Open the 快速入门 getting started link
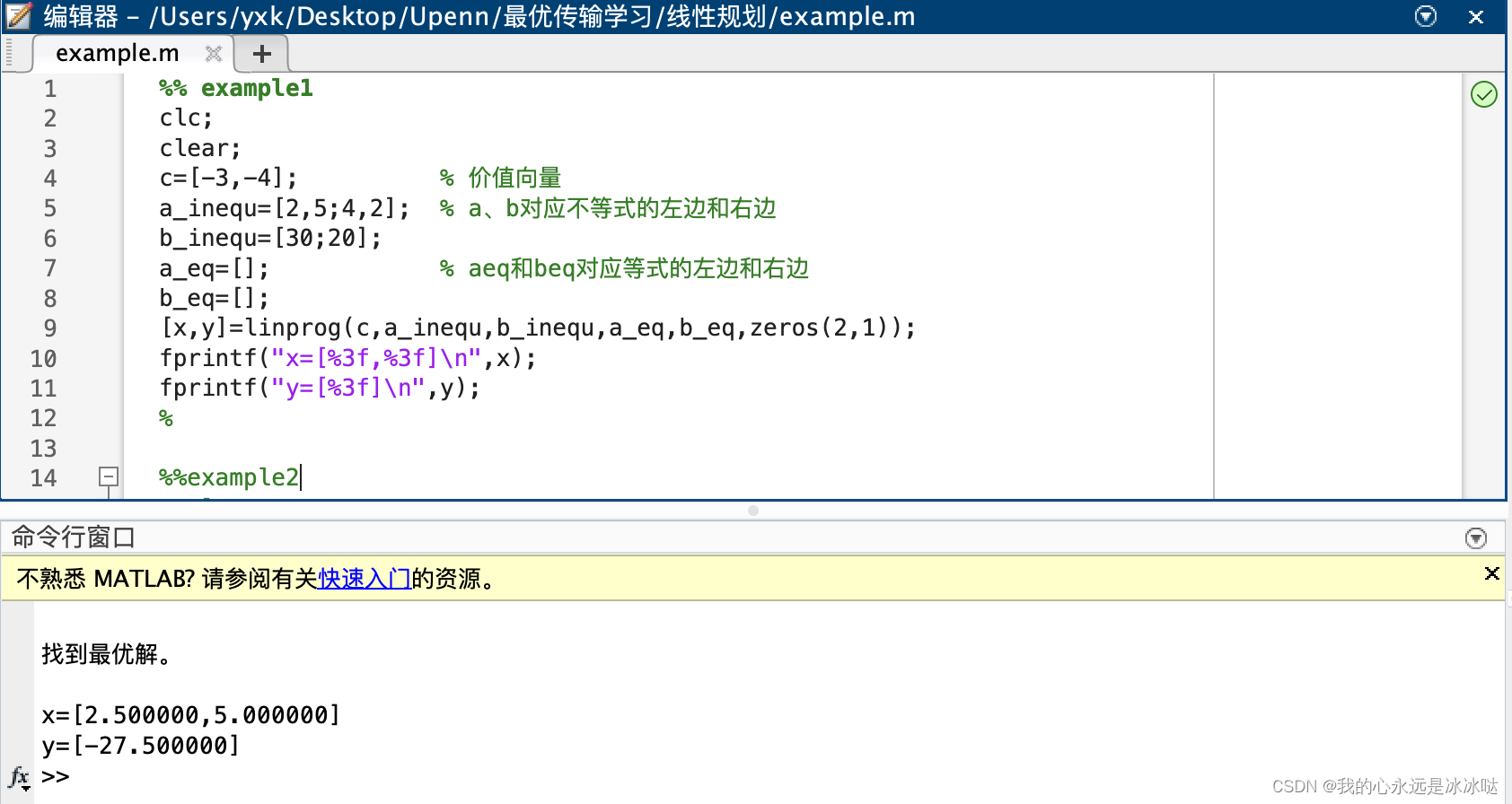 365,579
